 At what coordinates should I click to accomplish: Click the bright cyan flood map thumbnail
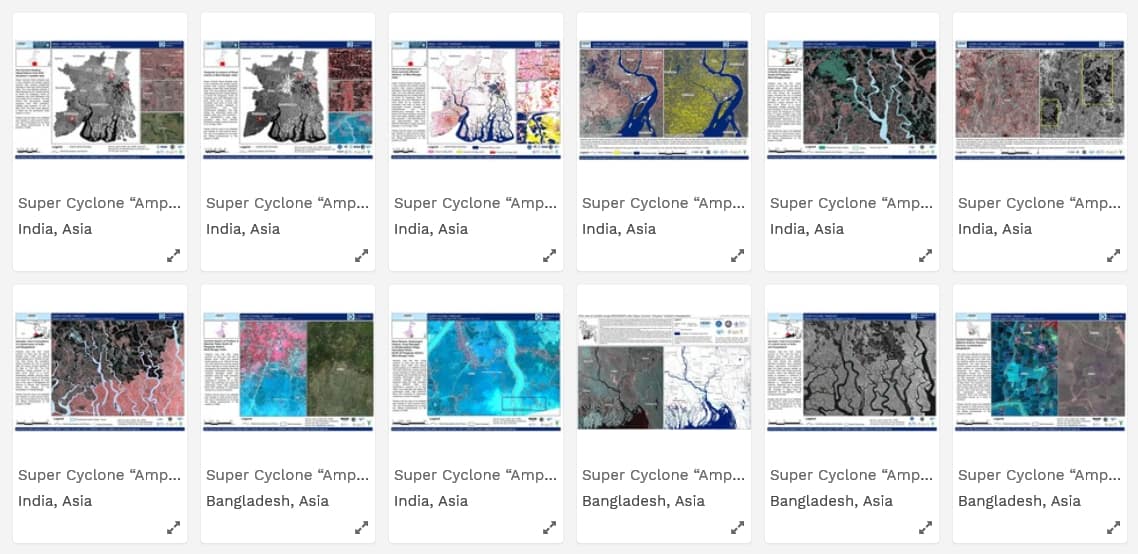[476, 372]
